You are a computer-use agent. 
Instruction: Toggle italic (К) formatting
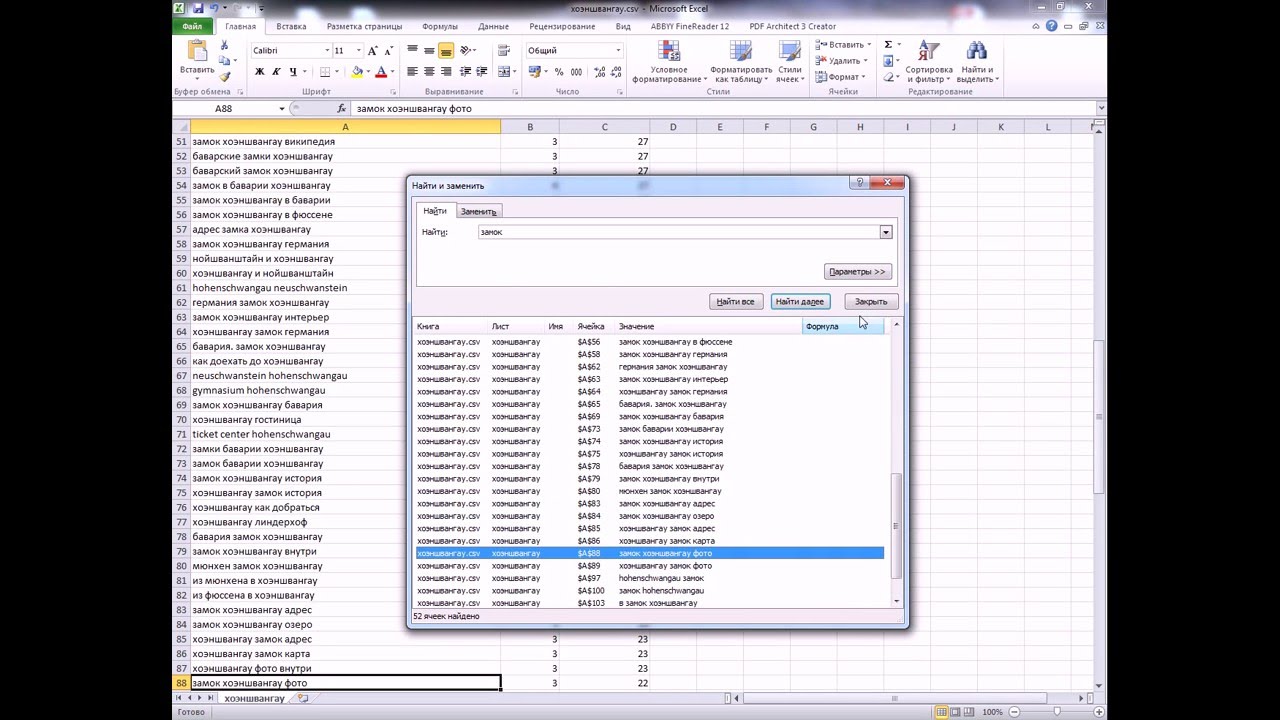(276, 72)
